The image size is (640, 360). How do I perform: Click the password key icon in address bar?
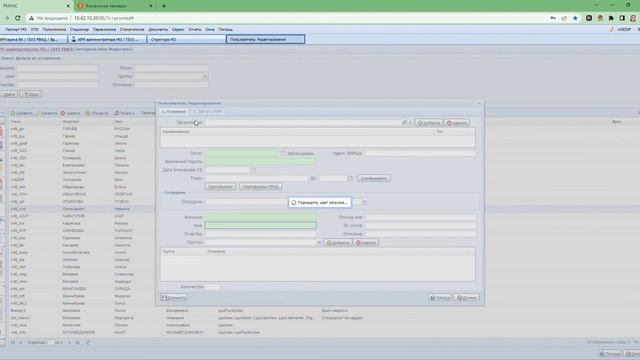point(553,18)
